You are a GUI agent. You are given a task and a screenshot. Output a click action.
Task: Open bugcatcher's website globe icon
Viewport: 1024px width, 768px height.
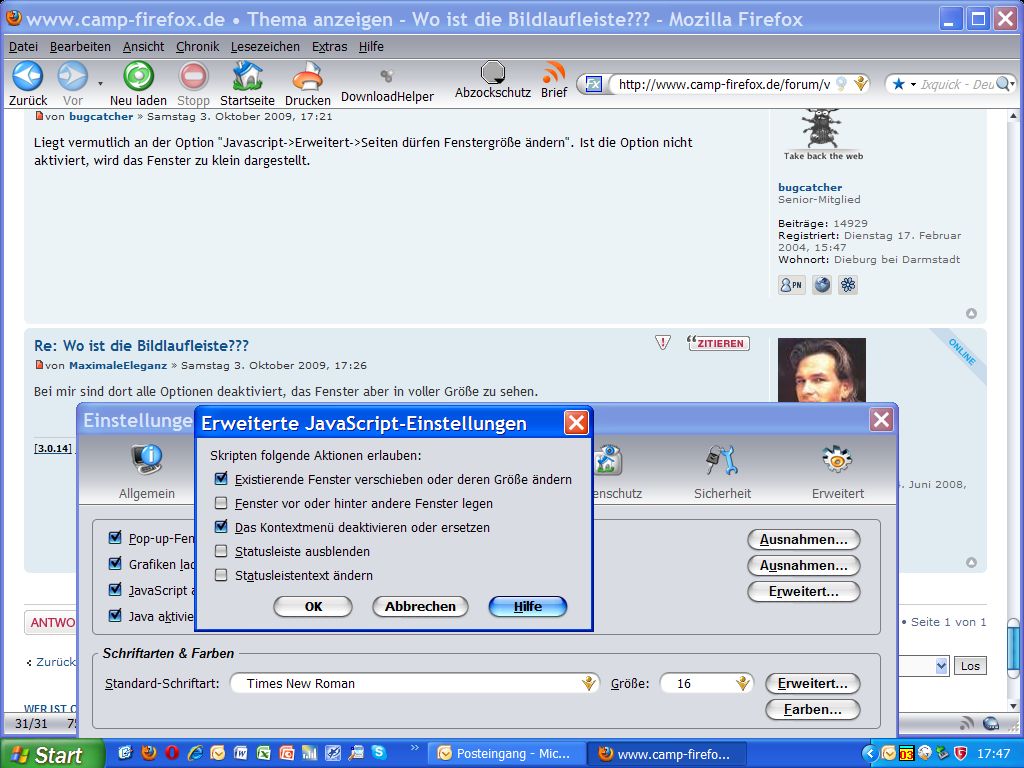tap(822, 285)
